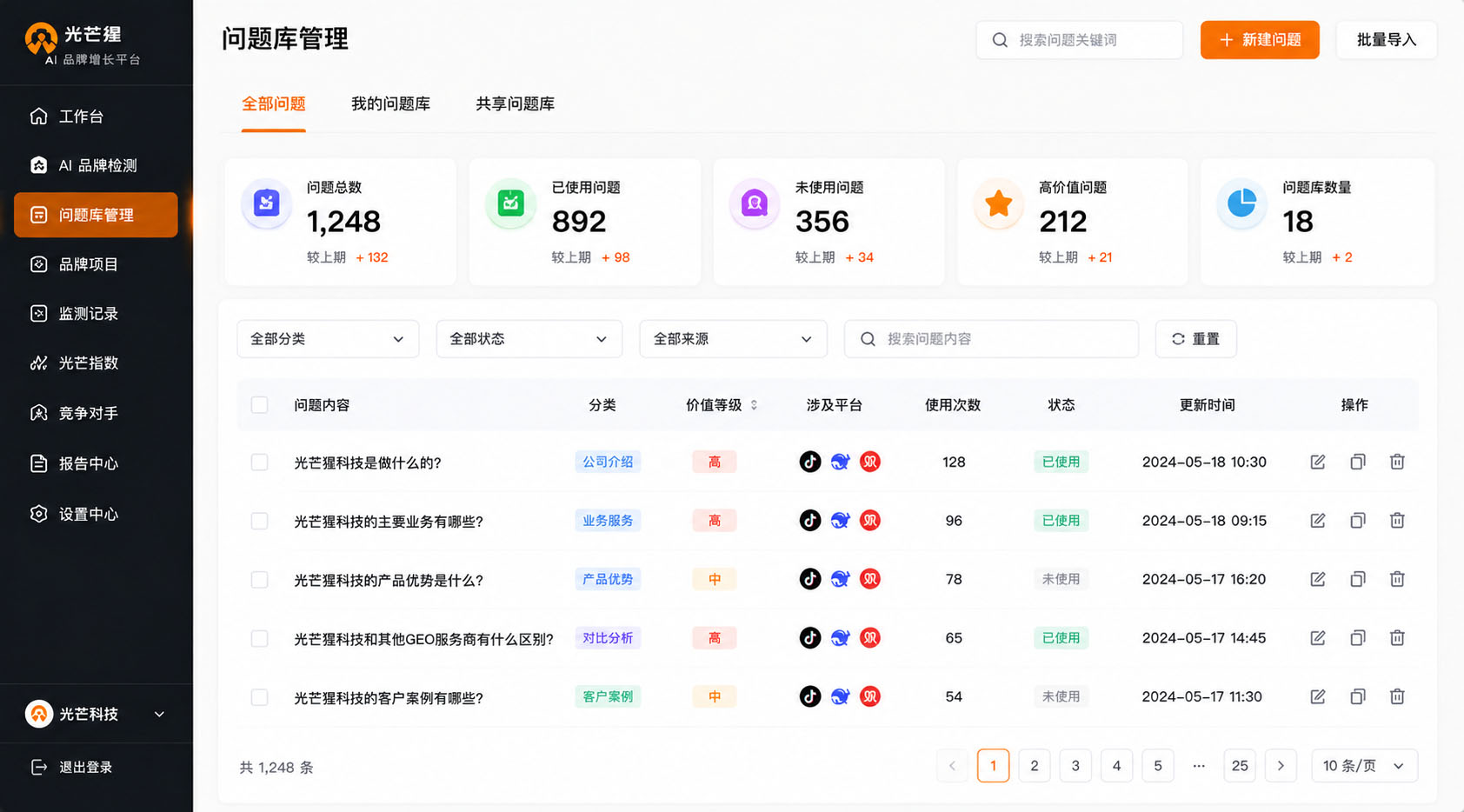
Task: Switch to 全部问题 tab
Action: (273, 104)
